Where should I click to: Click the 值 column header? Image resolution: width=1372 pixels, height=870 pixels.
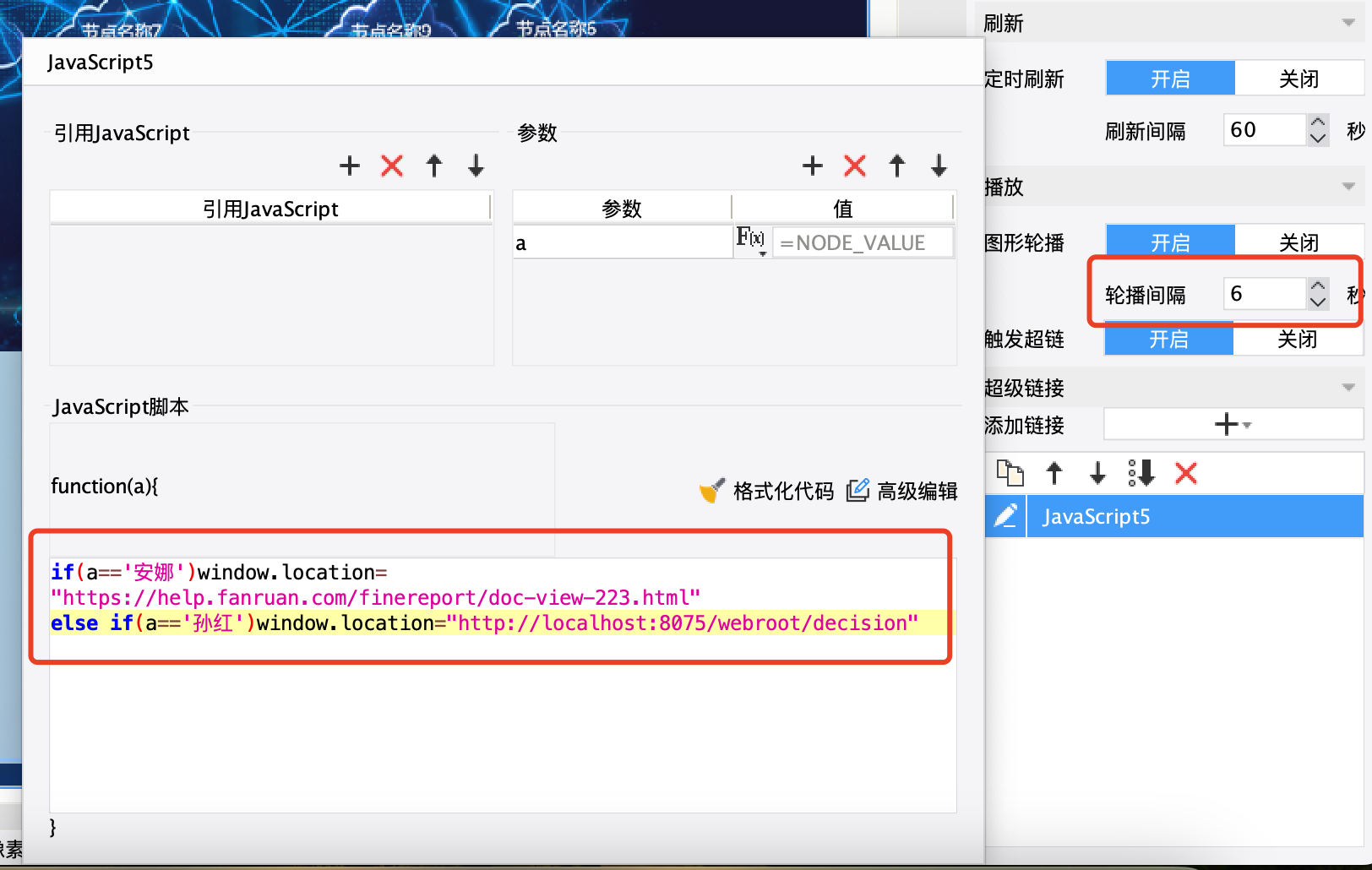(x=843, y=209)
